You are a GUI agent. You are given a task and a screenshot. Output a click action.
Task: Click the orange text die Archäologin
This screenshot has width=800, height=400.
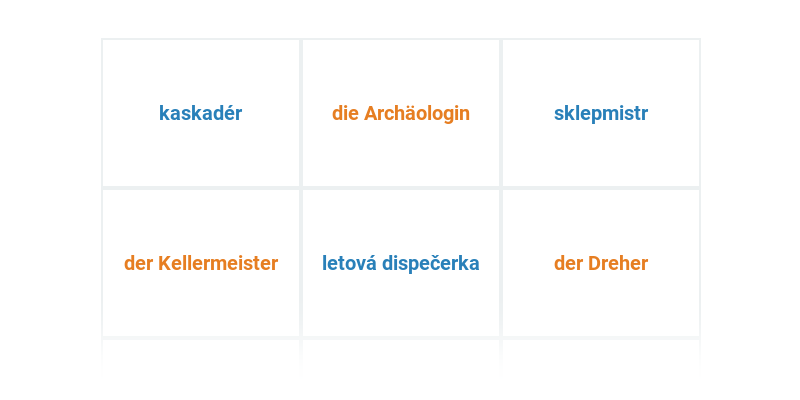[x=401, y=113]
